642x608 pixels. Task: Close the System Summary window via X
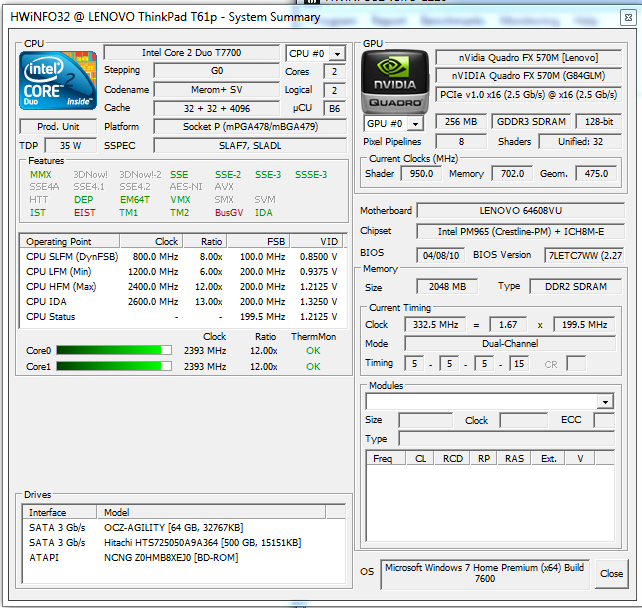point(628,18)
